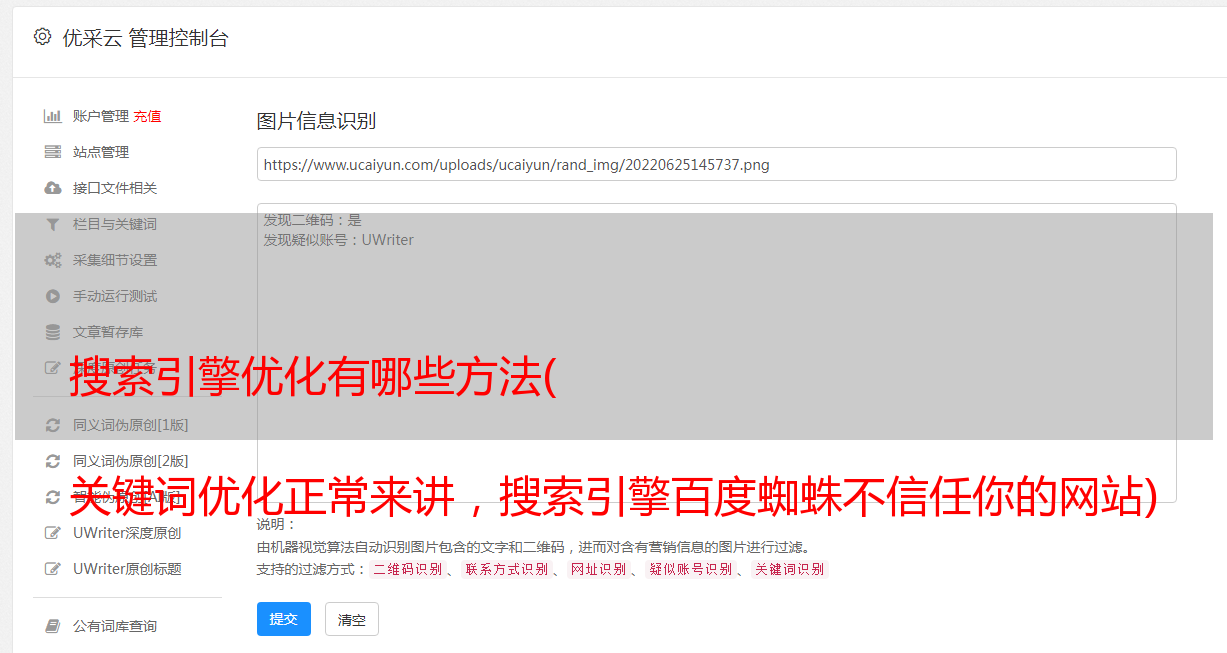Viewport: 1227px width, 653px height.
Task: Click the 优采云 管理控制台 title
Action: 145,38
